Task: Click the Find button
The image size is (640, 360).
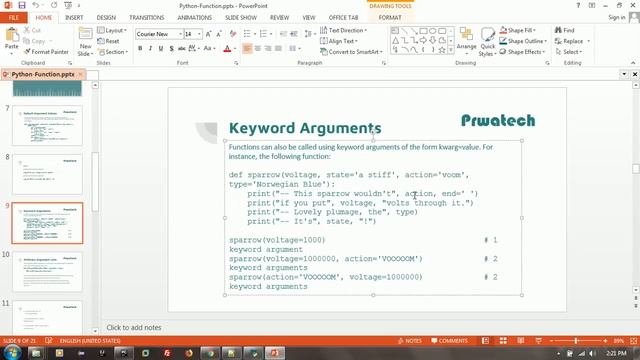Action: [564, 30]
